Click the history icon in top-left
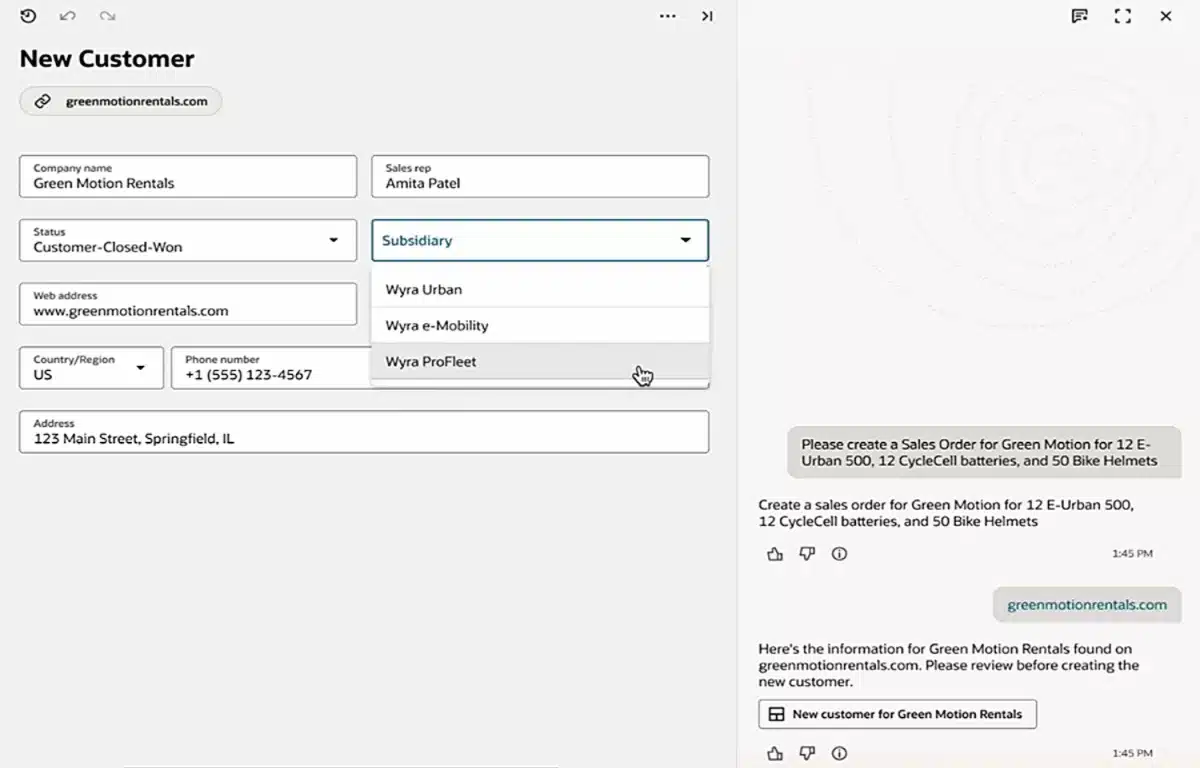Image resolution: width=1200 pixels, height=768 pixels. click(28, 16)
